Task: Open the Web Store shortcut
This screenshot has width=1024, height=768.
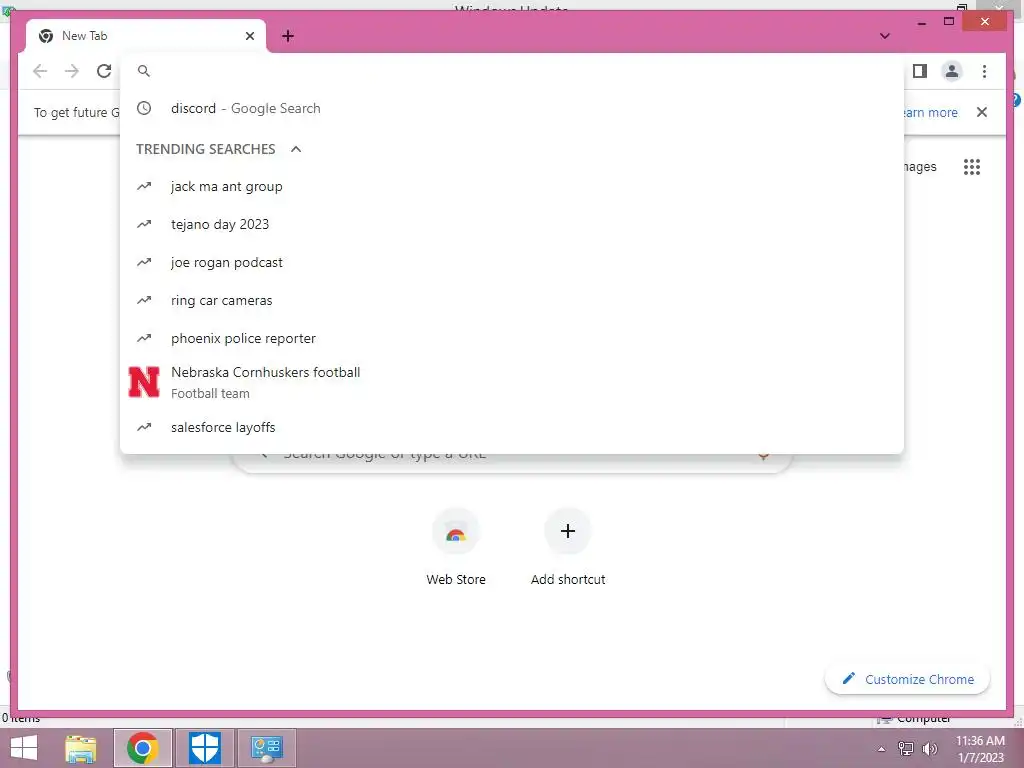Action: pos(456,547)
